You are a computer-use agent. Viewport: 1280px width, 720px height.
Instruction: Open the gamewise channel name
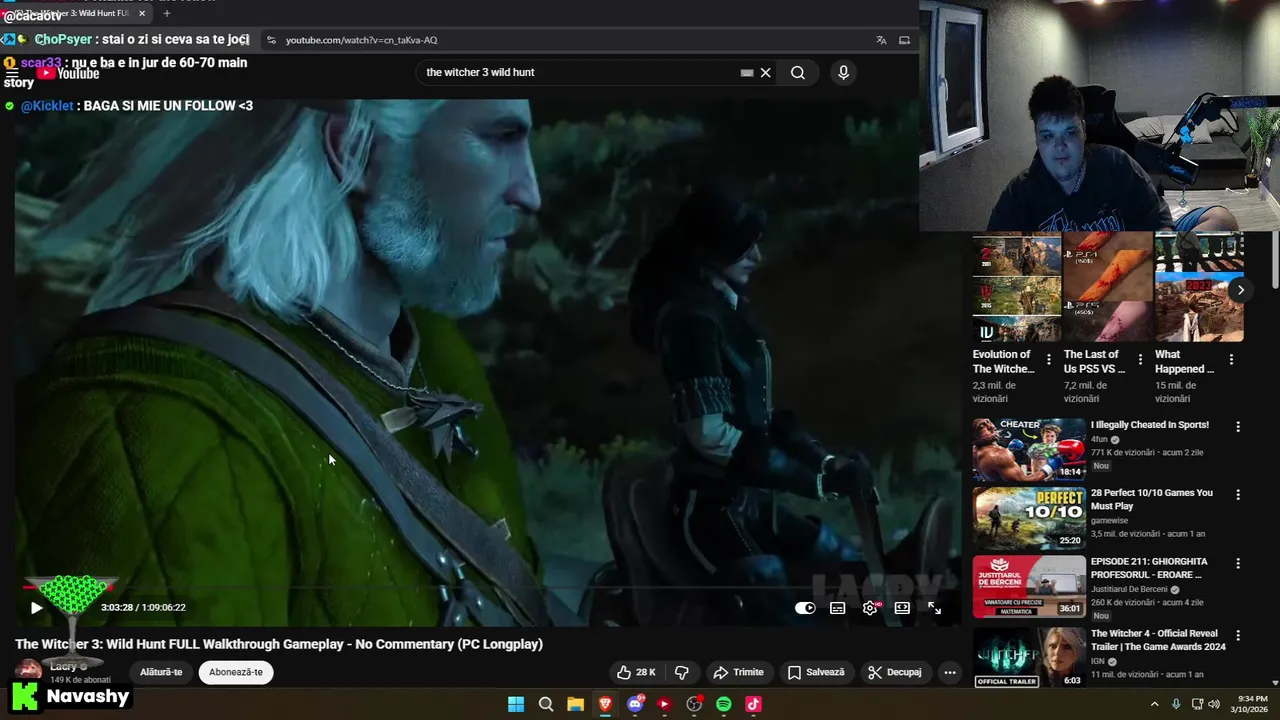coord(1110,521)
